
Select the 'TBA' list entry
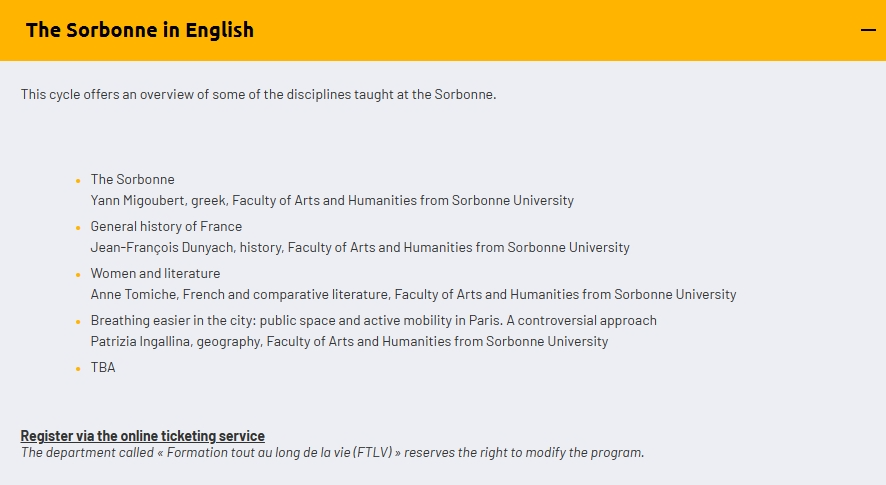[103, 368]
